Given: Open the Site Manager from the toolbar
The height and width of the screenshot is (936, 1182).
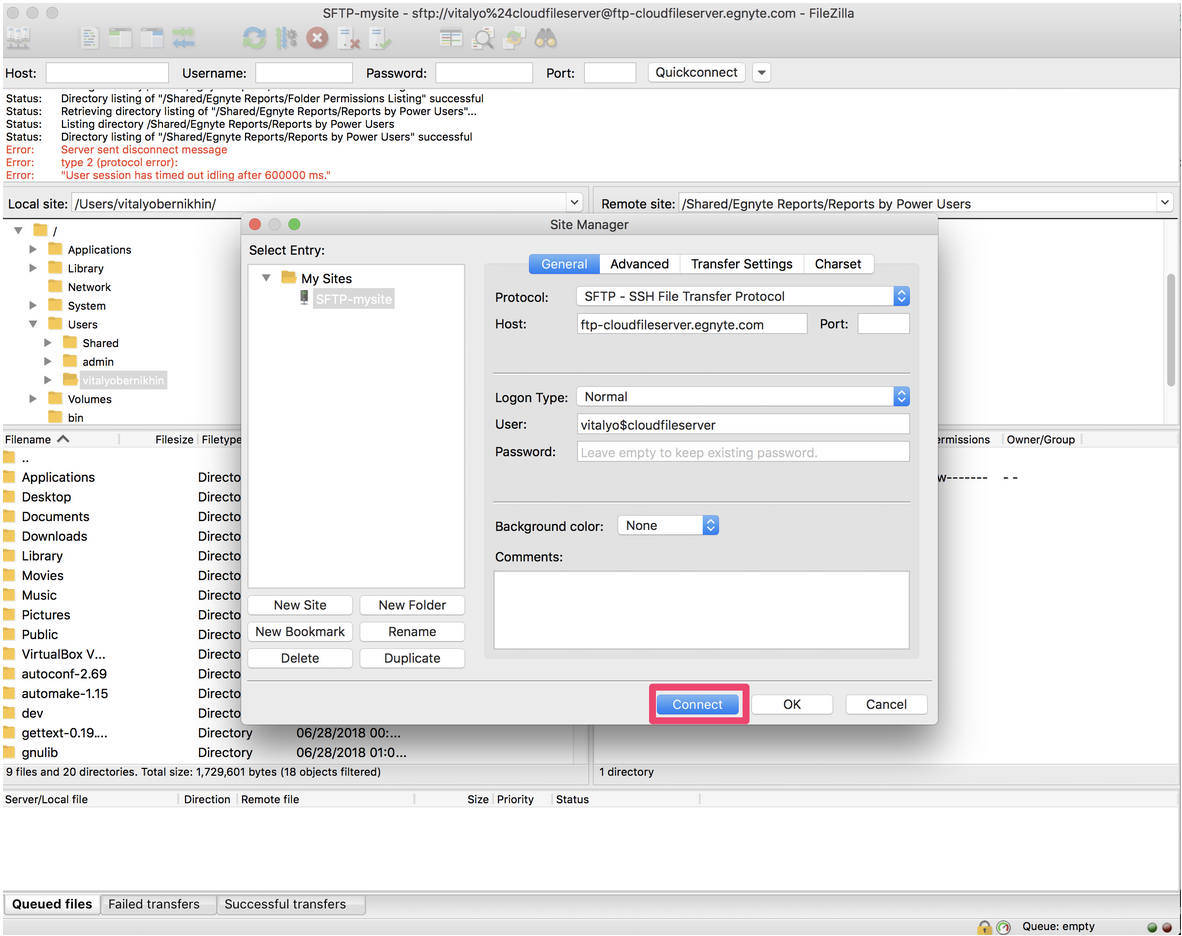Looking at the screenshot, I should (x=18, y=38).
